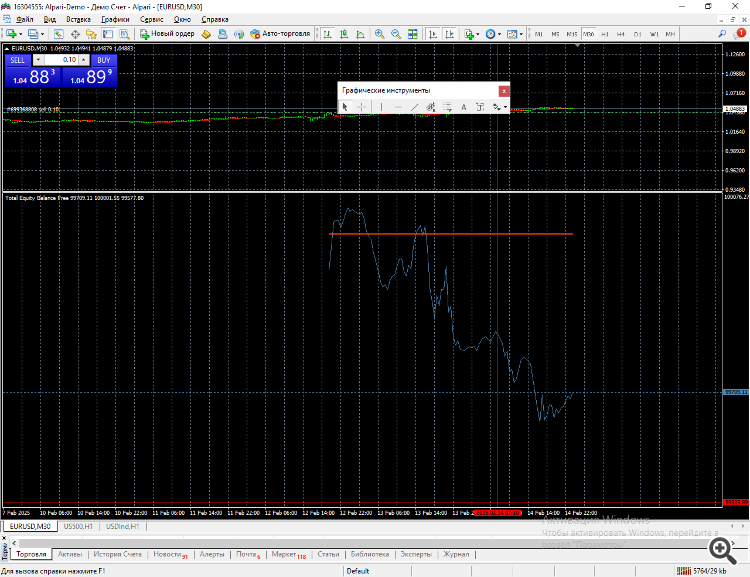Click the zoom out magnifier icon
Viewport: 750px width, 577px height.
pyautogui.click(x=396, y=34)
